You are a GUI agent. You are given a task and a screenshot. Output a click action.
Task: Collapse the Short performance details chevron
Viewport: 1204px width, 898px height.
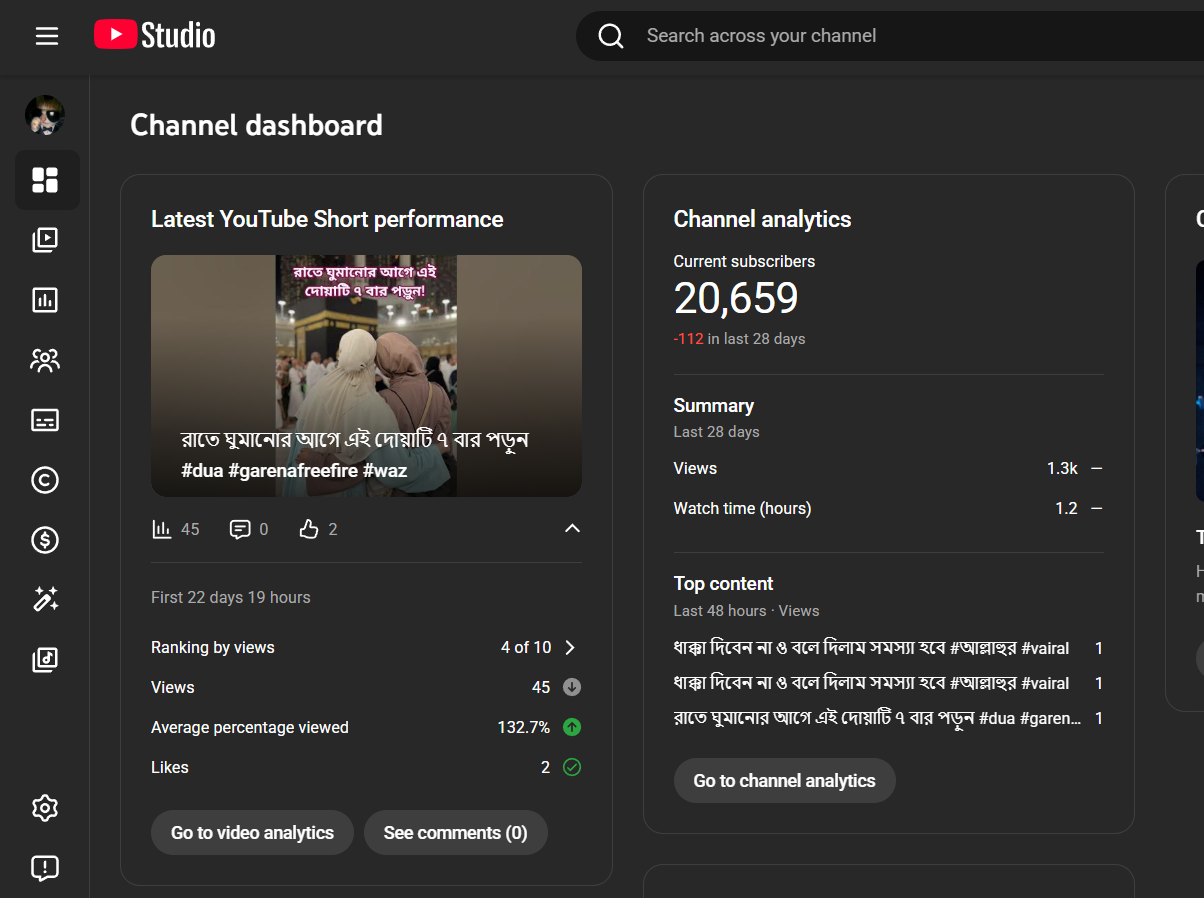click(572, 529)
